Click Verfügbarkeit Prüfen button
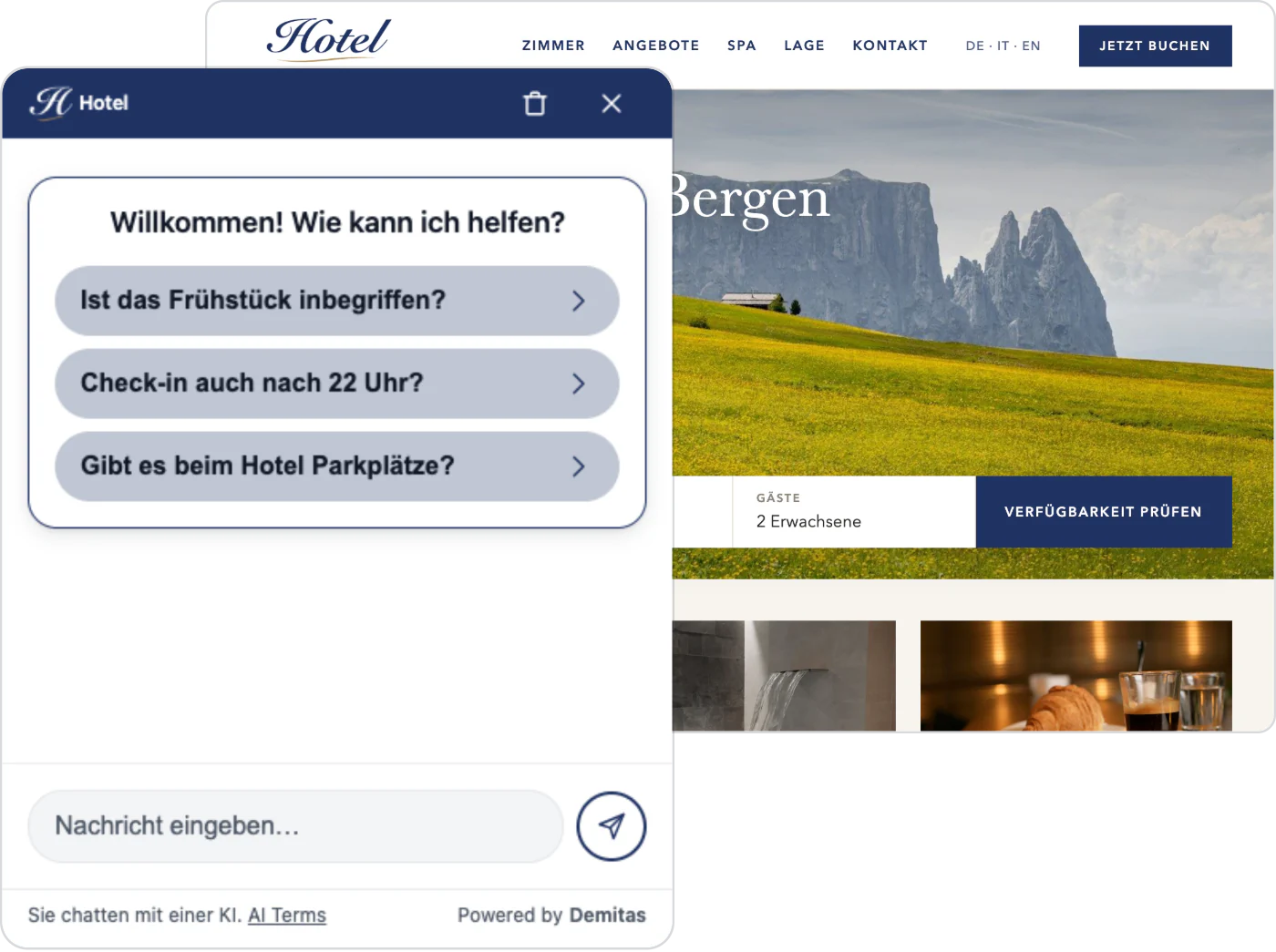 click(1104, 512)
